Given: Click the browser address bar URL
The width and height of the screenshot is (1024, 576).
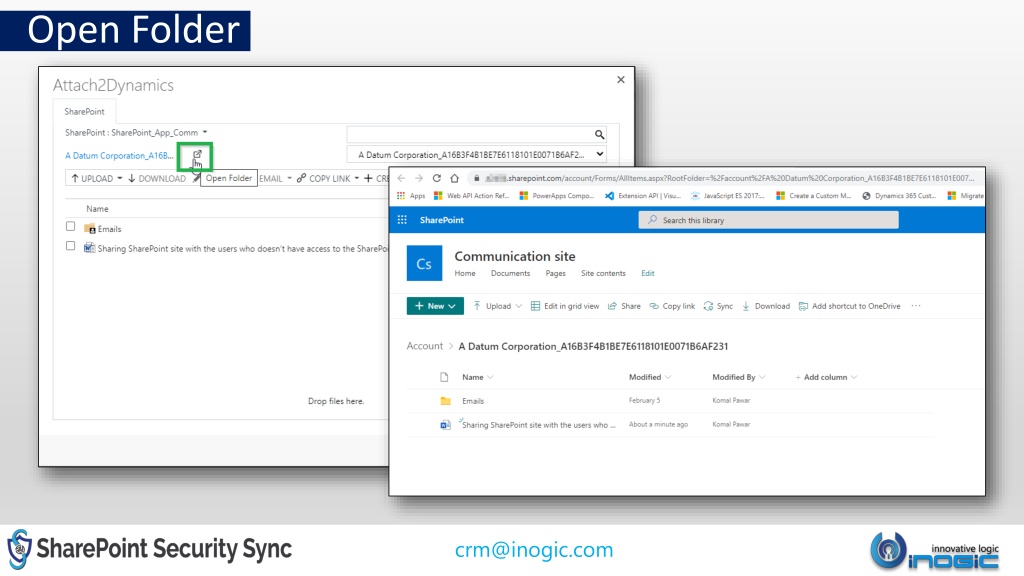Looking at the screenshot, I should coord(729,178).
